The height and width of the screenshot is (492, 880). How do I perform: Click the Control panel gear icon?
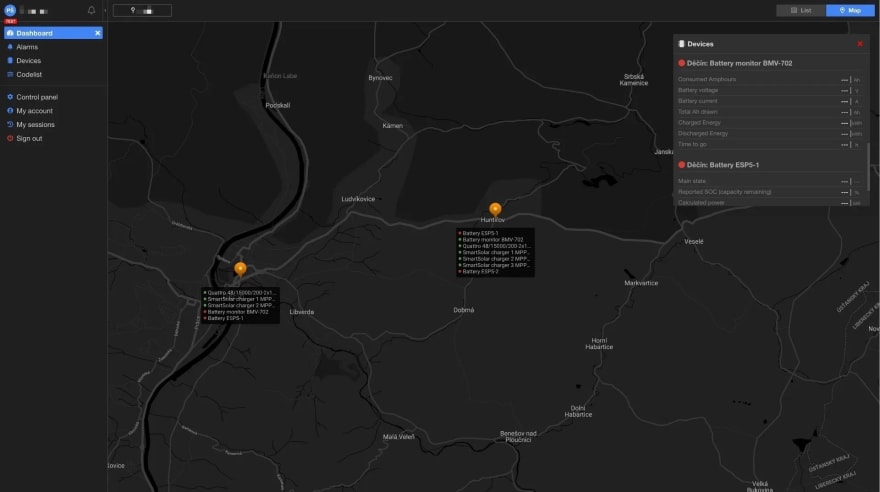pyautogui.click(x=10, y=97)
